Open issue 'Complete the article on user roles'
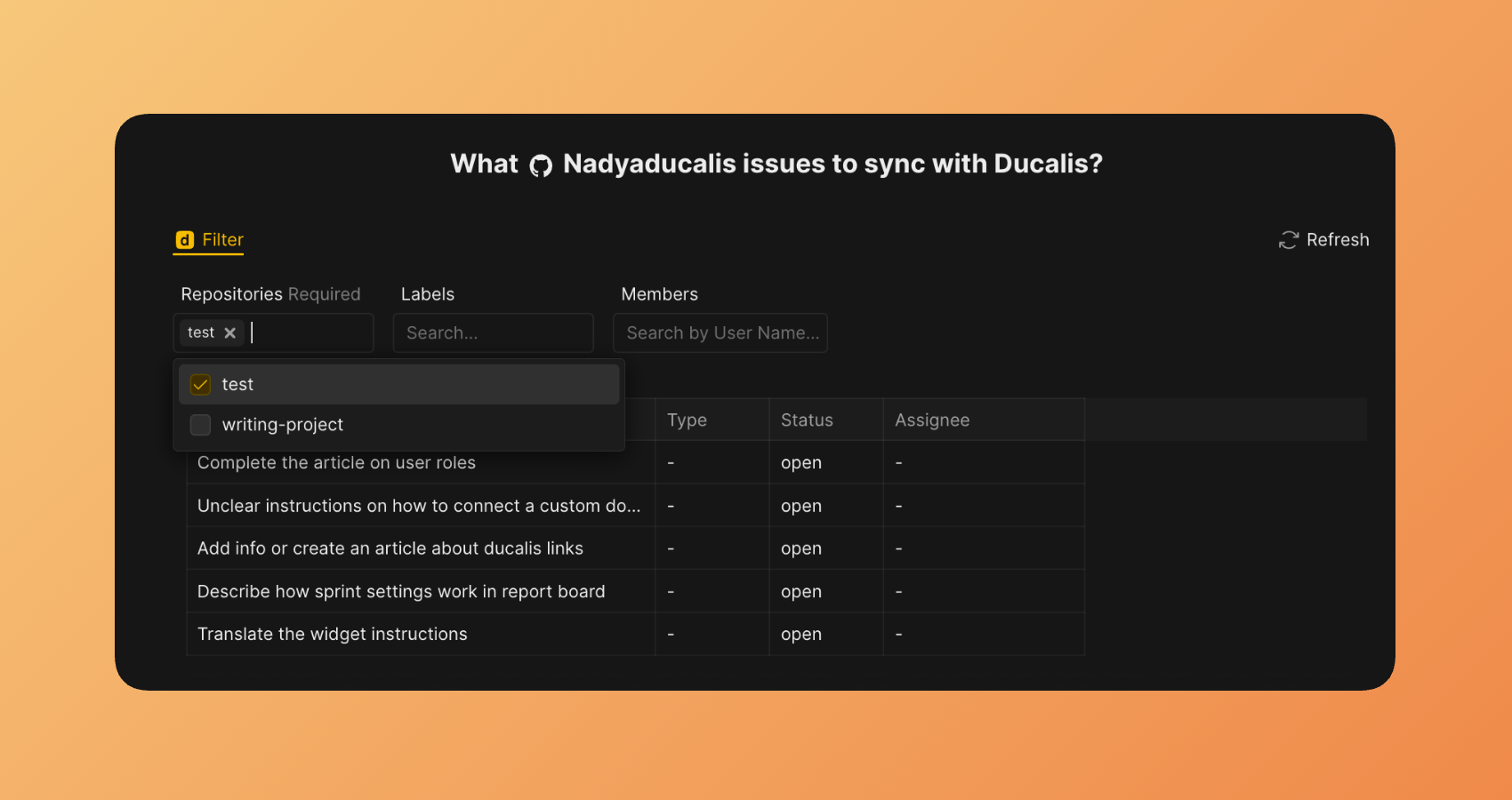Image resolution: width=1512 pixels, height=800 pixels. (x=336, y=463)
